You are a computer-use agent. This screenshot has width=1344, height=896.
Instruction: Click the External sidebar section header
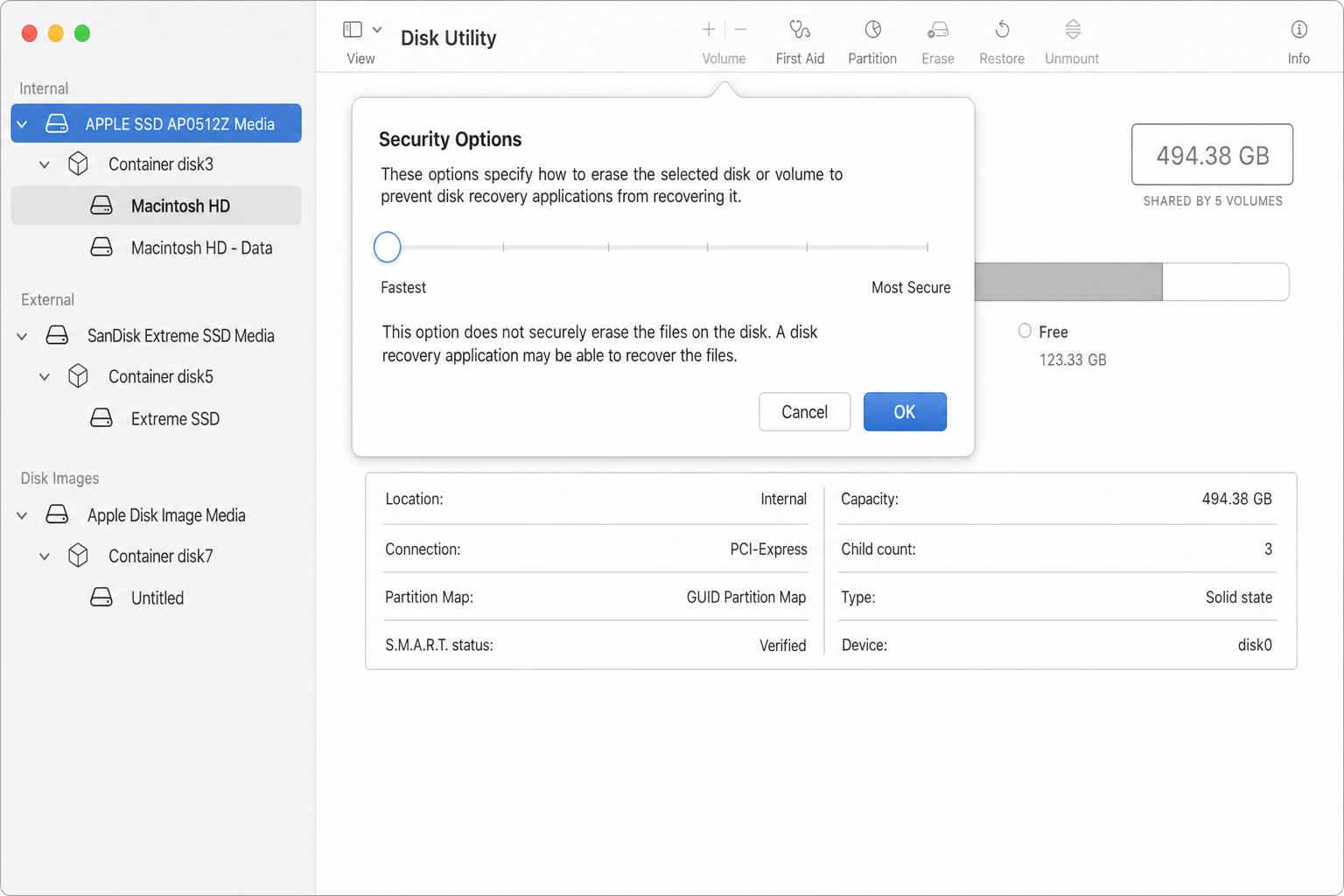point(47,299)
